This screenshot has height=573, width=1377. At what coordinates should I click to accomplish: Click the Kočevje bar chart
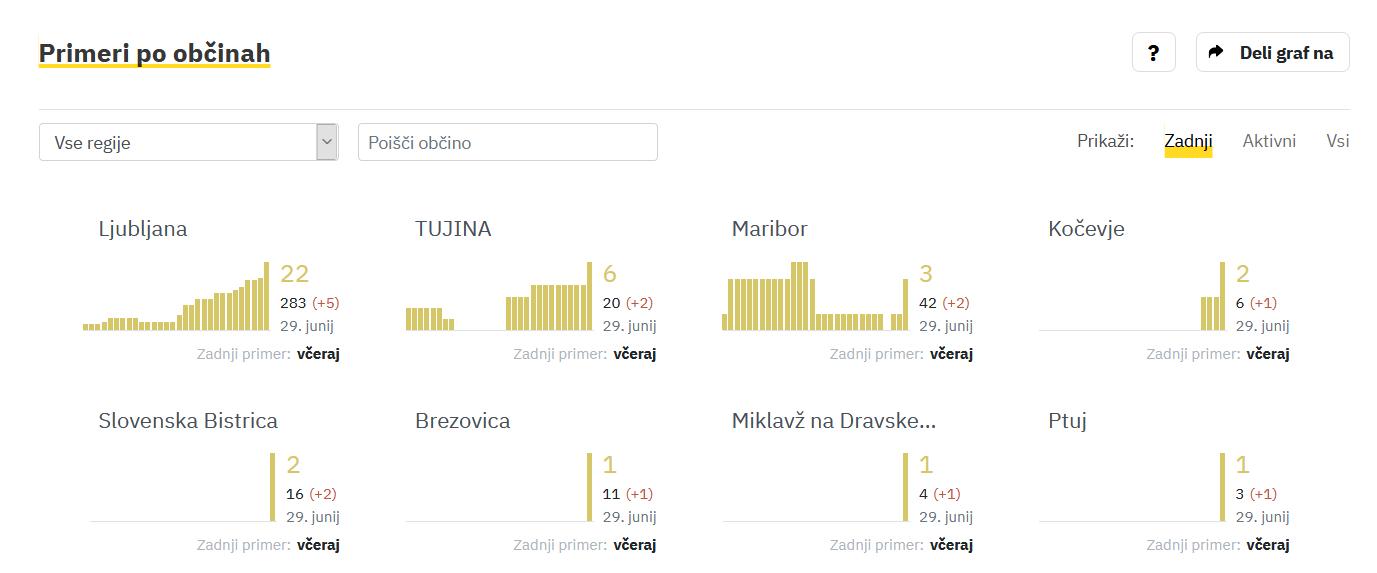[1131, 297]
